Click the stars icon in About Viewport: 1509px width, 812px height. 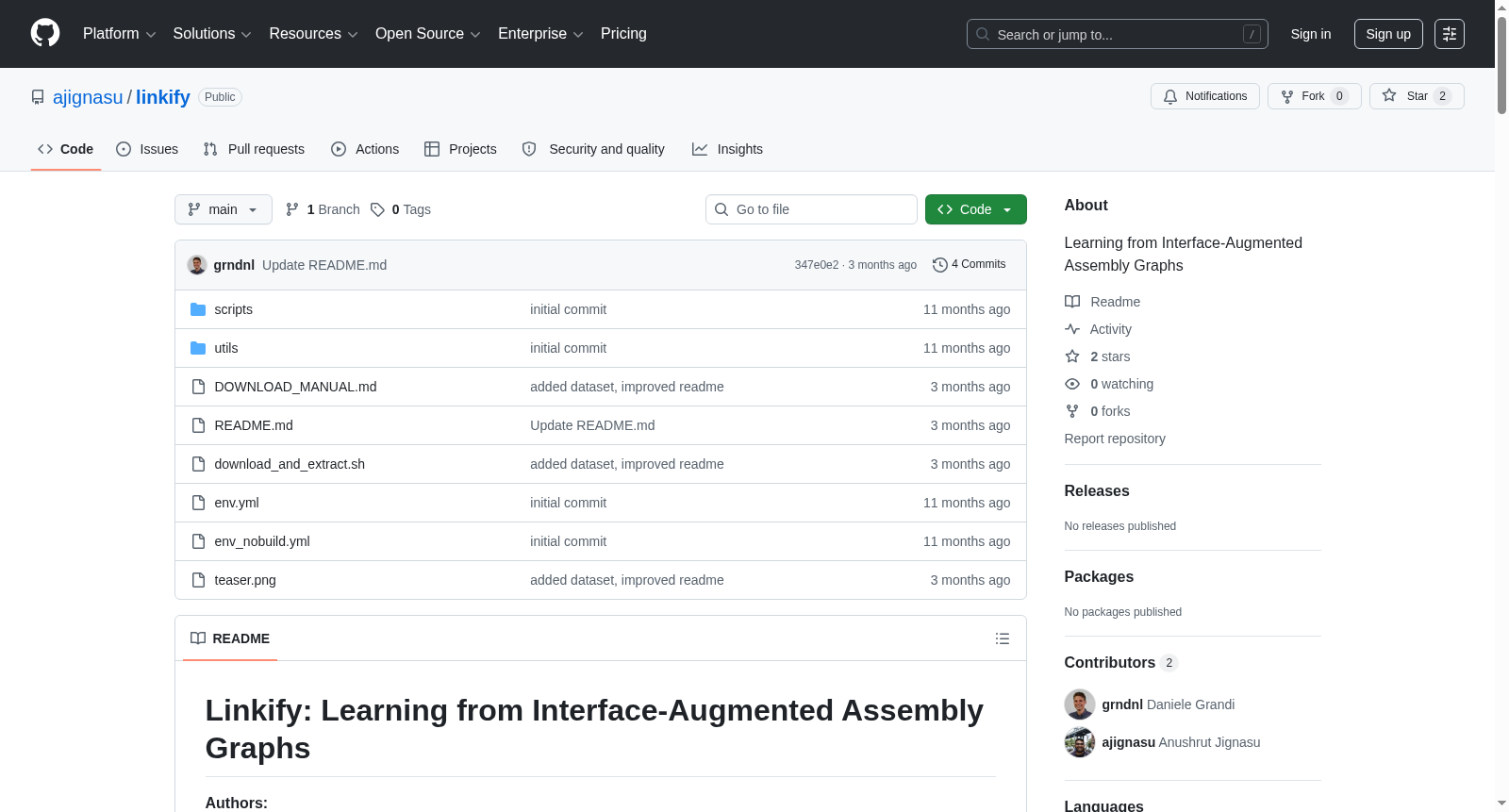(1072, 356)
